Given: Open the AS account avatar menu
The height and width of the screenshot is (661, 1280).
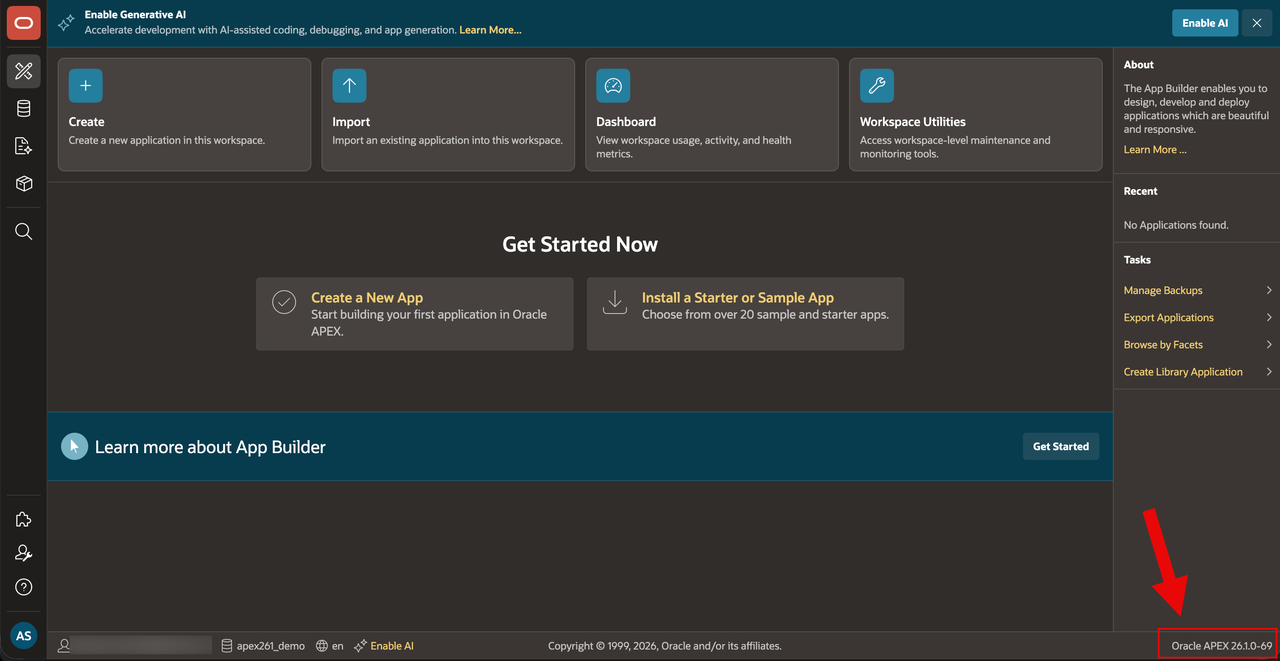Looking at the screenshot, I should pyautogui.click(x=24, y=636).
